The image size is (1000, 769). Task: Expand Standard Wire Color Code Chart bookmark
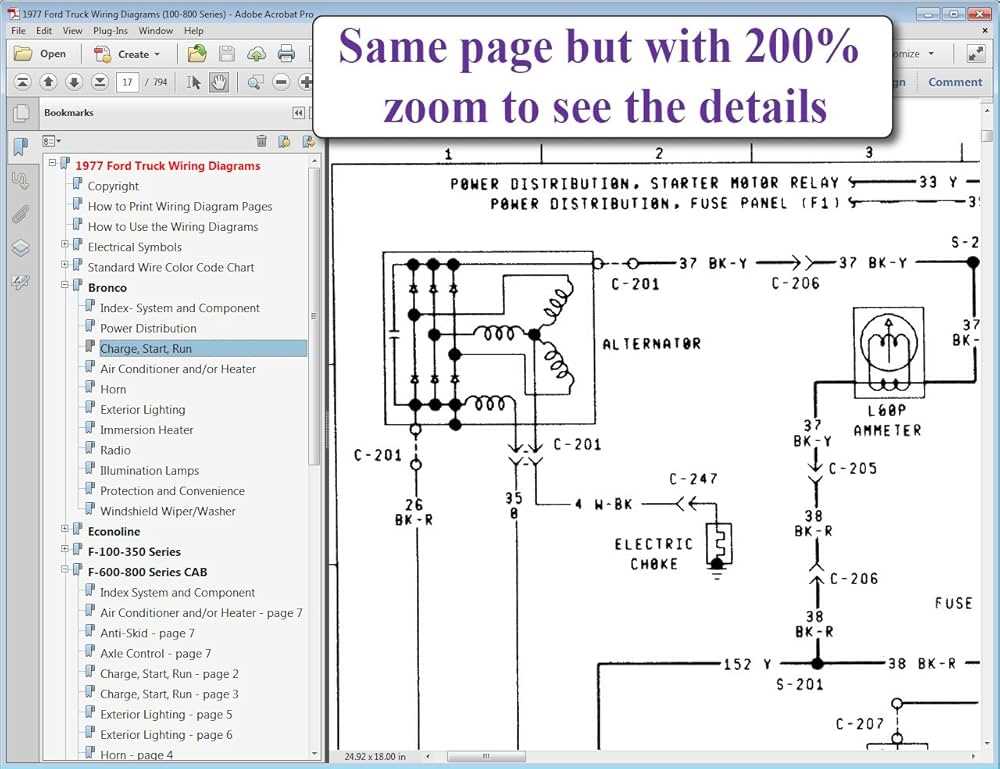[64, 264]
